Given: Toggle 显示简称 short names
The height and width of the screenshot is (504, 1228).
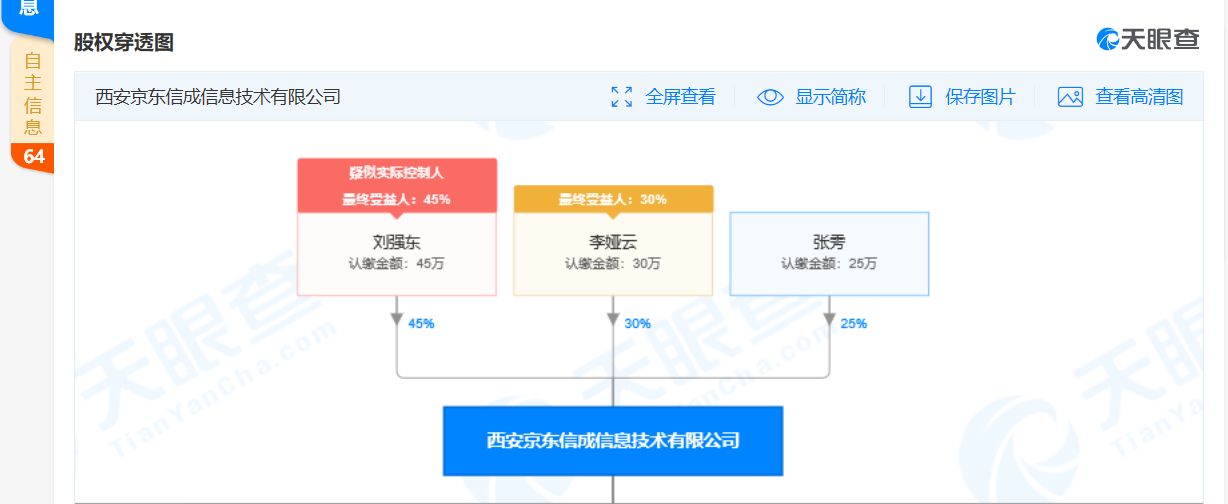Looking at the screenshot, I should point(830,97).
